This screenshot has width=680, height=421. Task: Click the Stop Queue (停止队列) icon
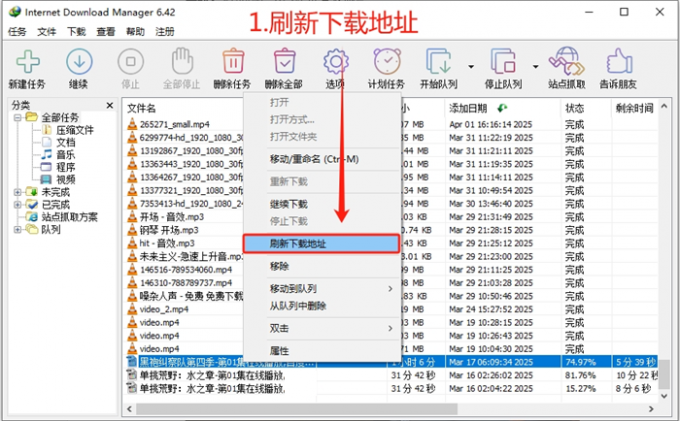click(503, 61)
